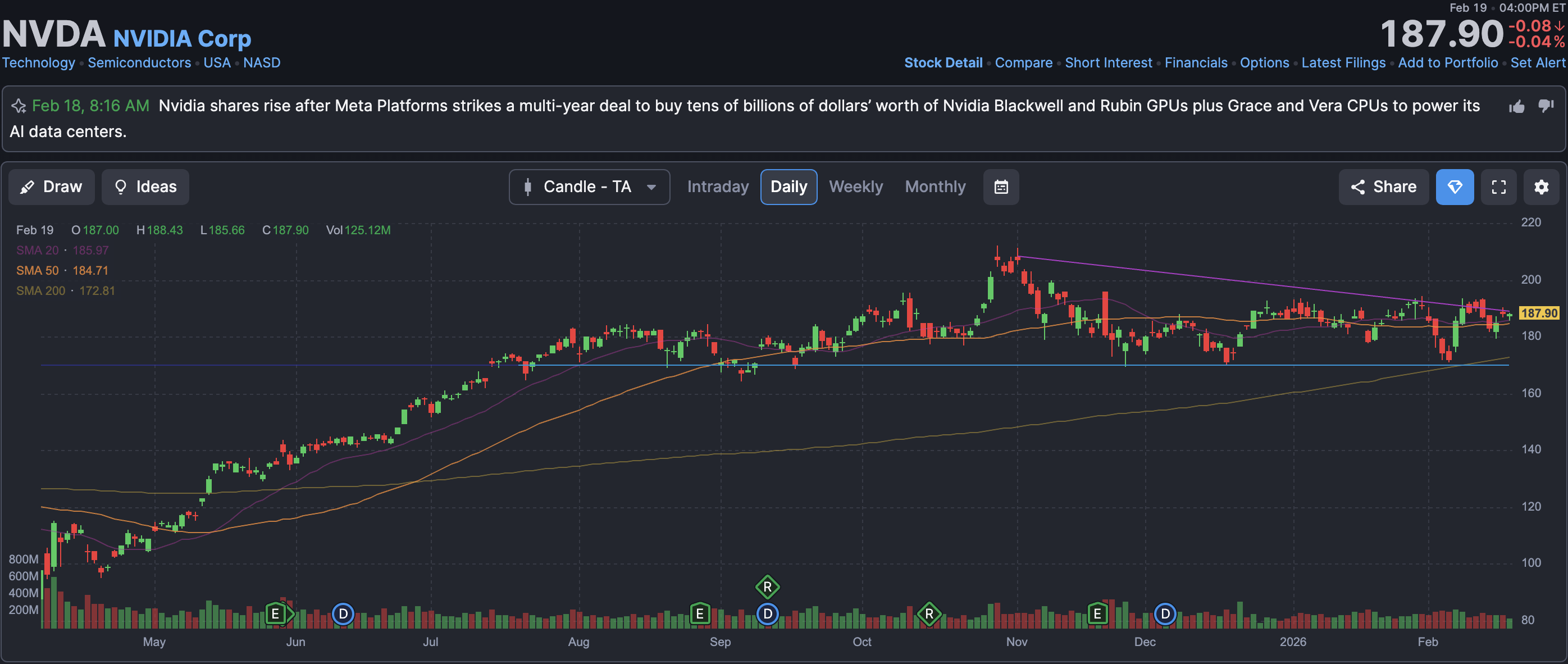Screen dimensions: 1568x664
Task: Click the R marker near September
Action: pyautogui.click(x=767, y=586)
